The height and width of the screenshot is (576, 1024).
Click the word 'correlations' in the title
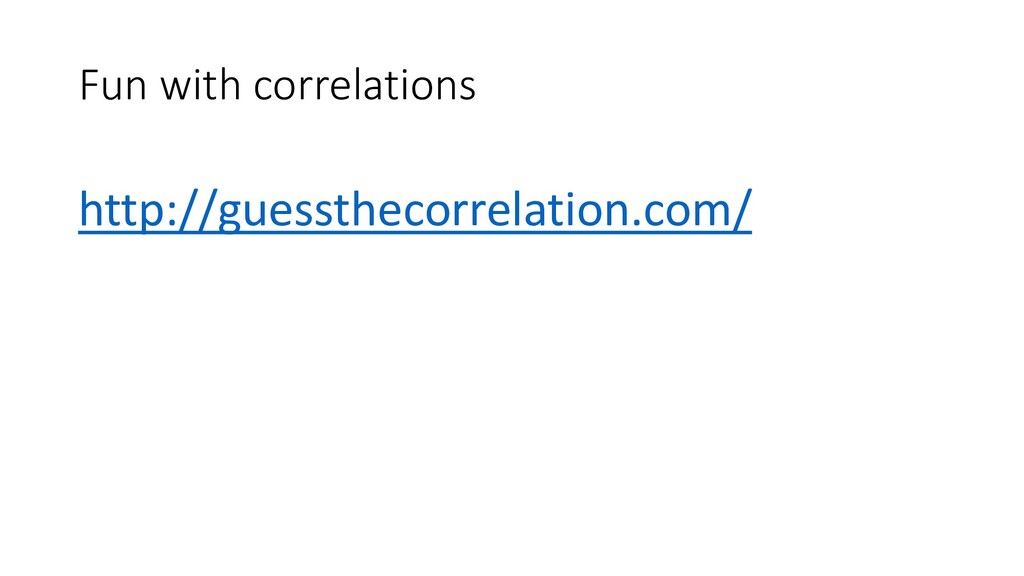point(364,85)
